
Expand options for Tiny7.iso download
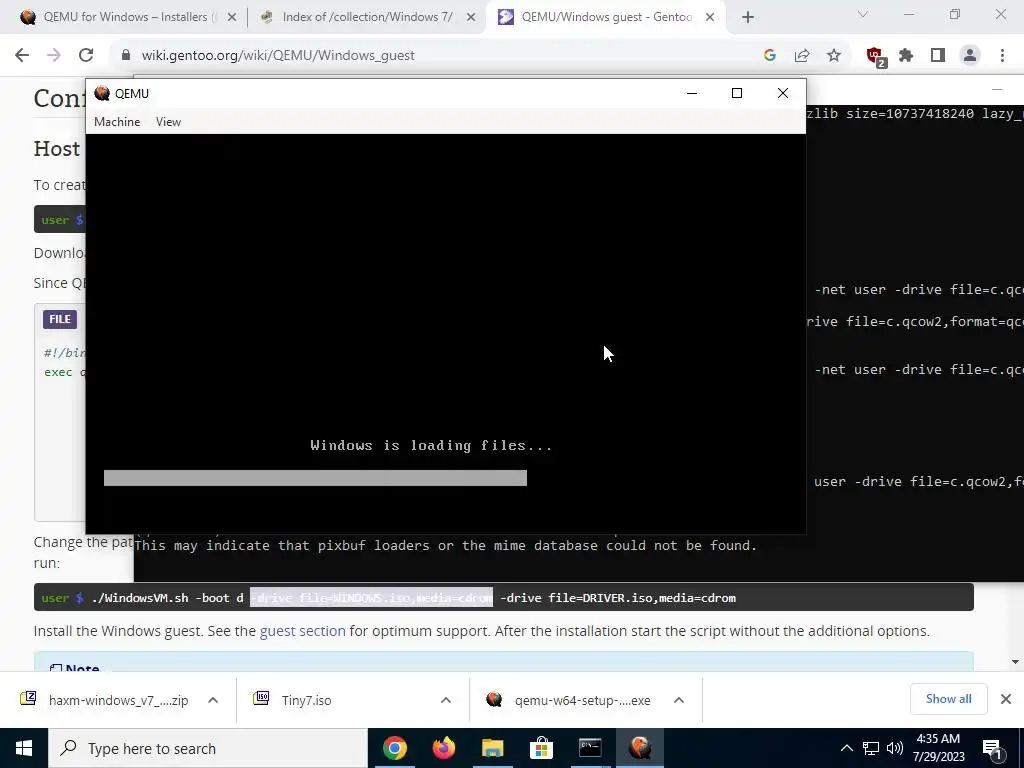(x=446, y=700)
